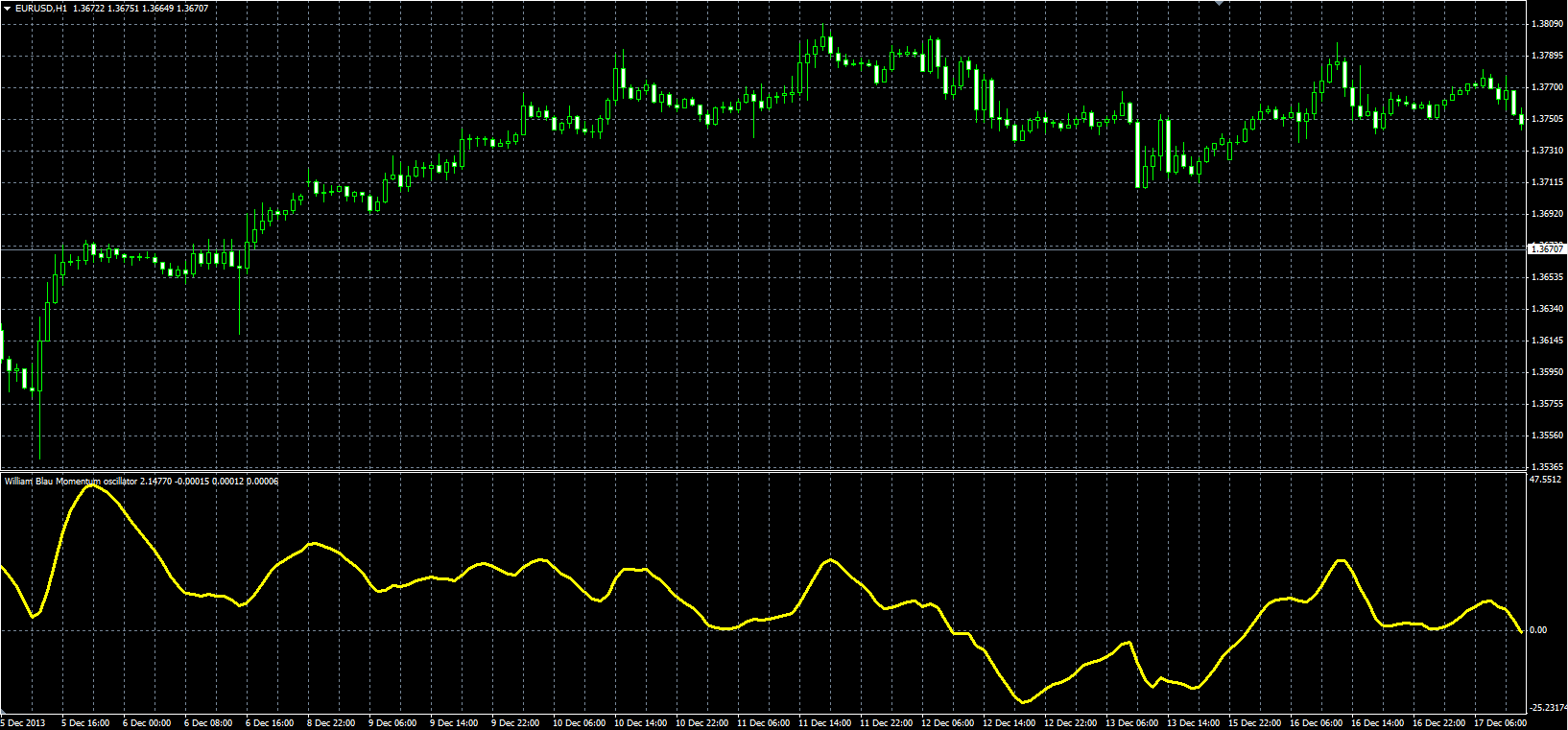
Task: Click the 1.36340 price scale value
Action: 1547,309
